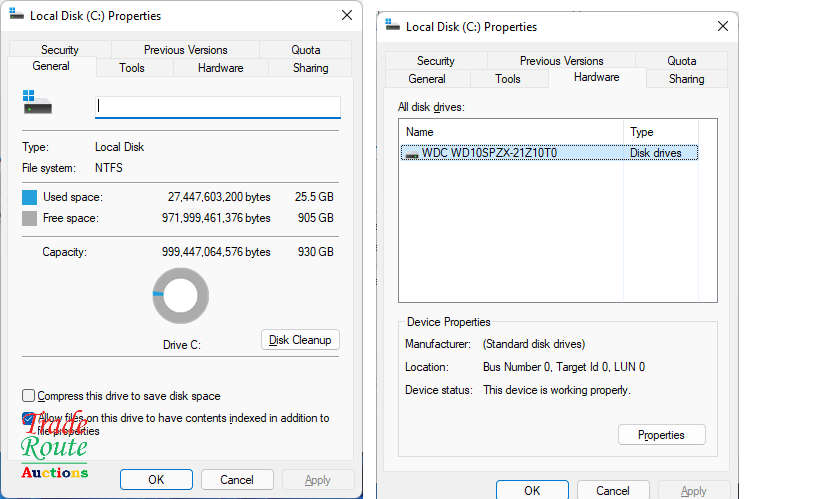This screenshot has width=819, height=499.
Task: Enable Compress this drive checkbox
Action: (29, 396)
